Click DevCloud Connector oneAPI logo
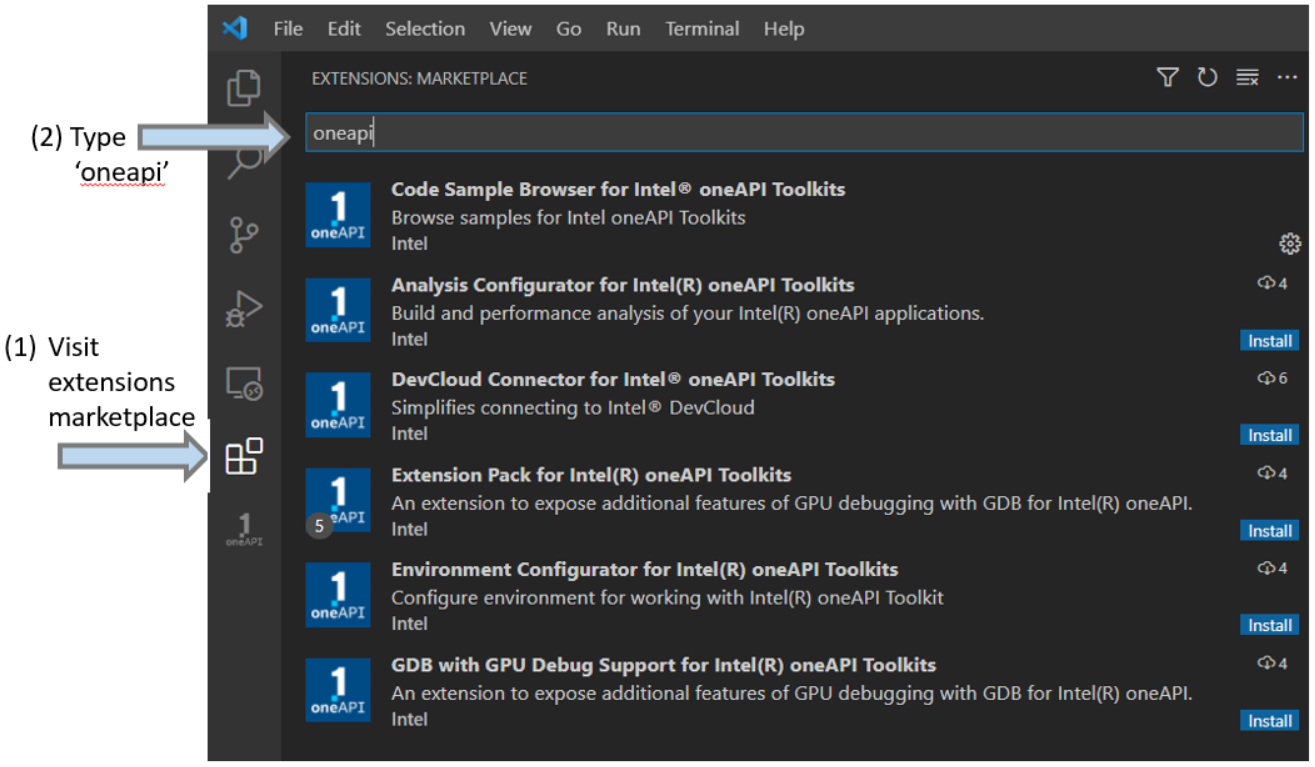 point(338,405)
